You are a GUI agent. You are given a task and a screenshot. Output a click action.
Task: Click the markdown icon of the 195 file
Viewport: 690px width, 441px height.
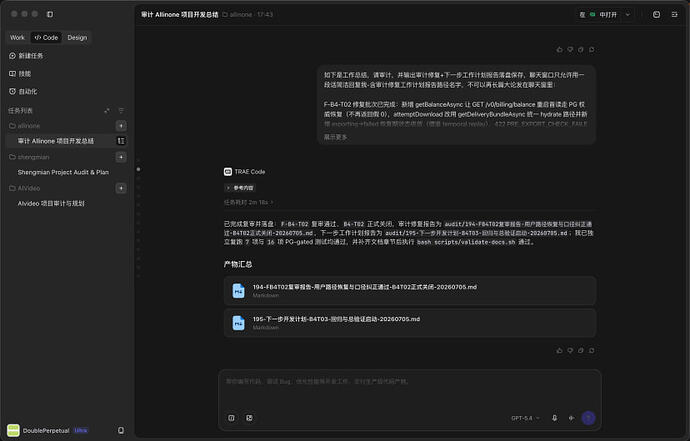[x=239, y=323]
